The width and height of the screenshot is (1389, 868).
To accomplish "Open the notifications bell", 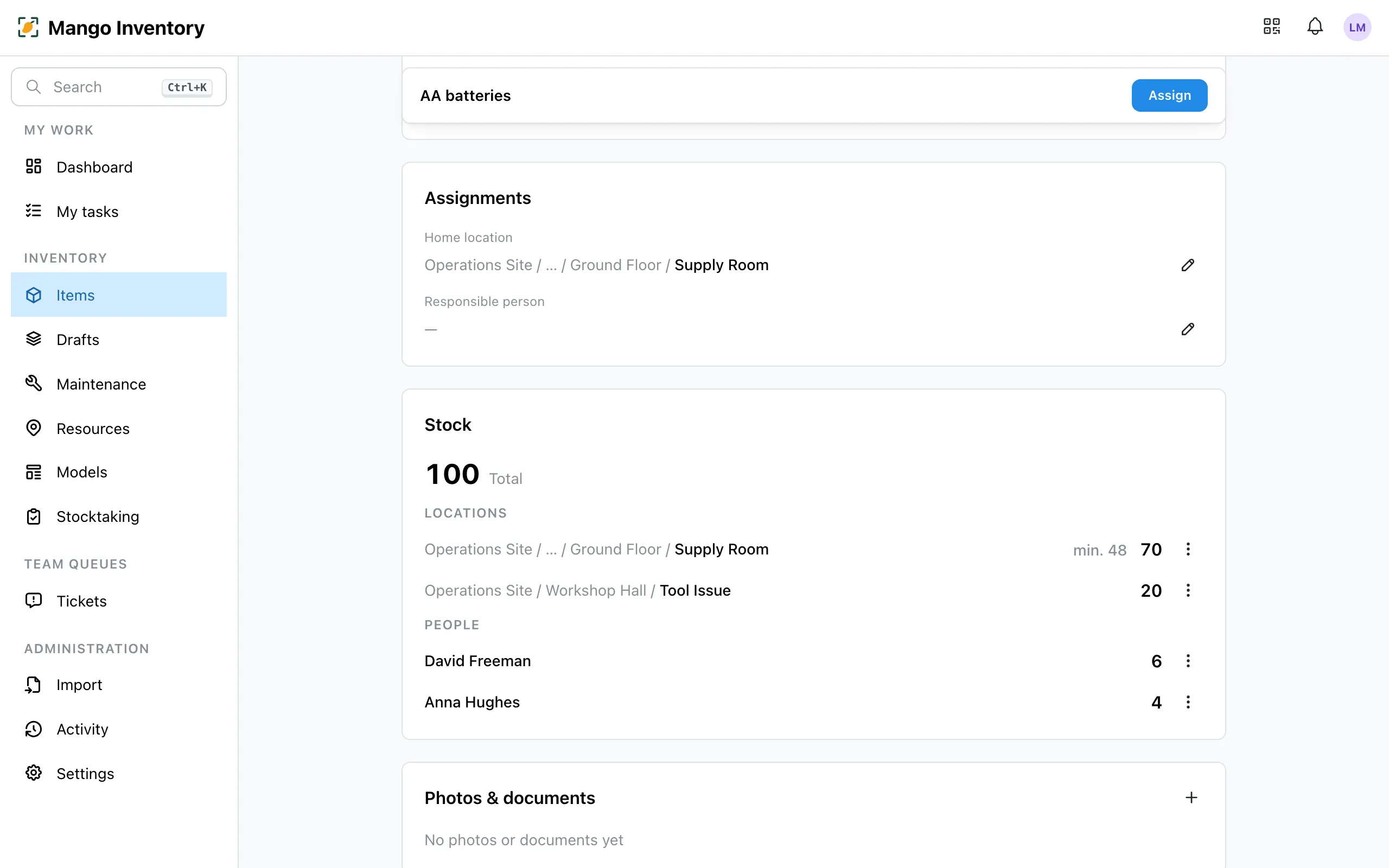I will 1315,27.
